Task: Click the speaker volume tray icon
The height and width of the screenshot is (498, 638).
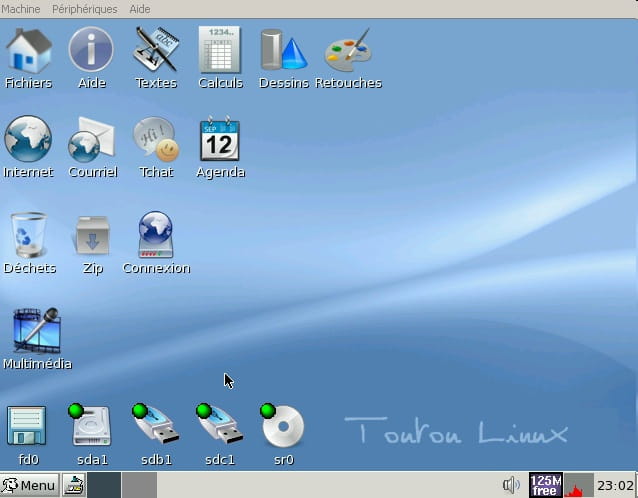Action: [x=511, y=485]
